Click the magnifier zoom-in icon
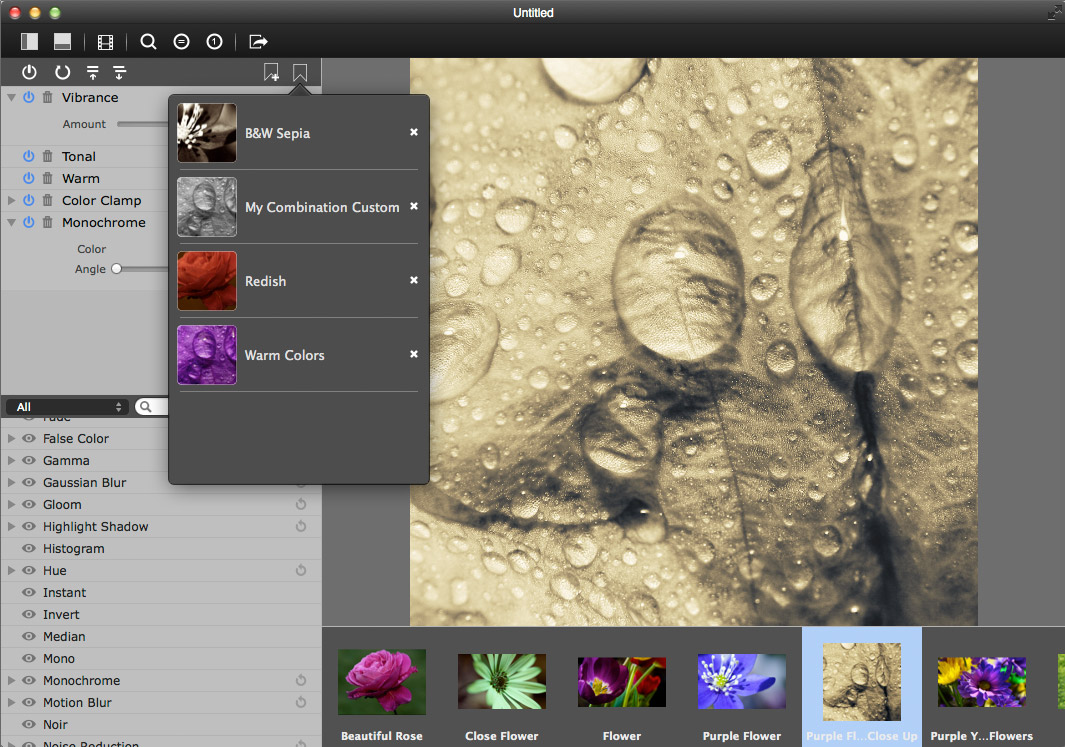1065x747 pixels. point(148,42)
